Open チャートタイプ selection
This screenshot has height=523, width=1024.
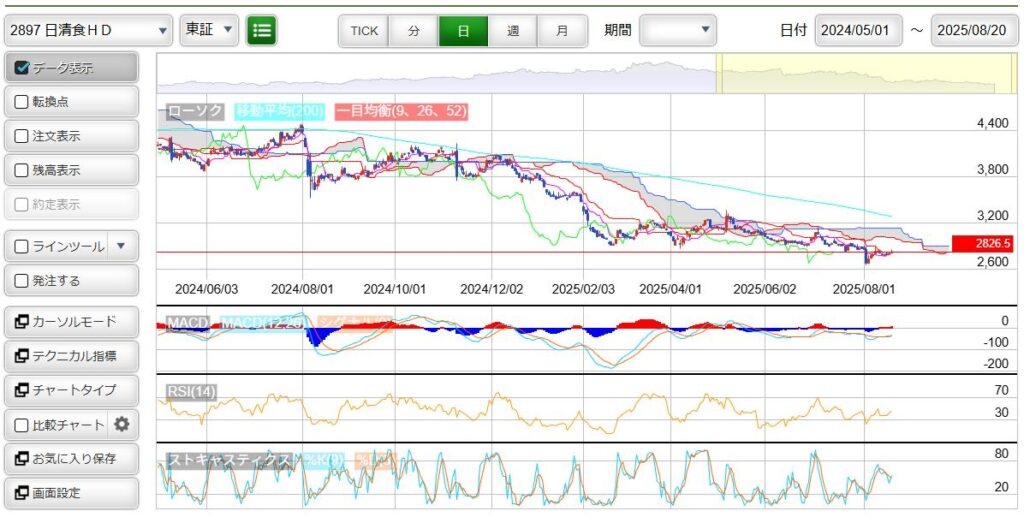click(x=70, y=390)
